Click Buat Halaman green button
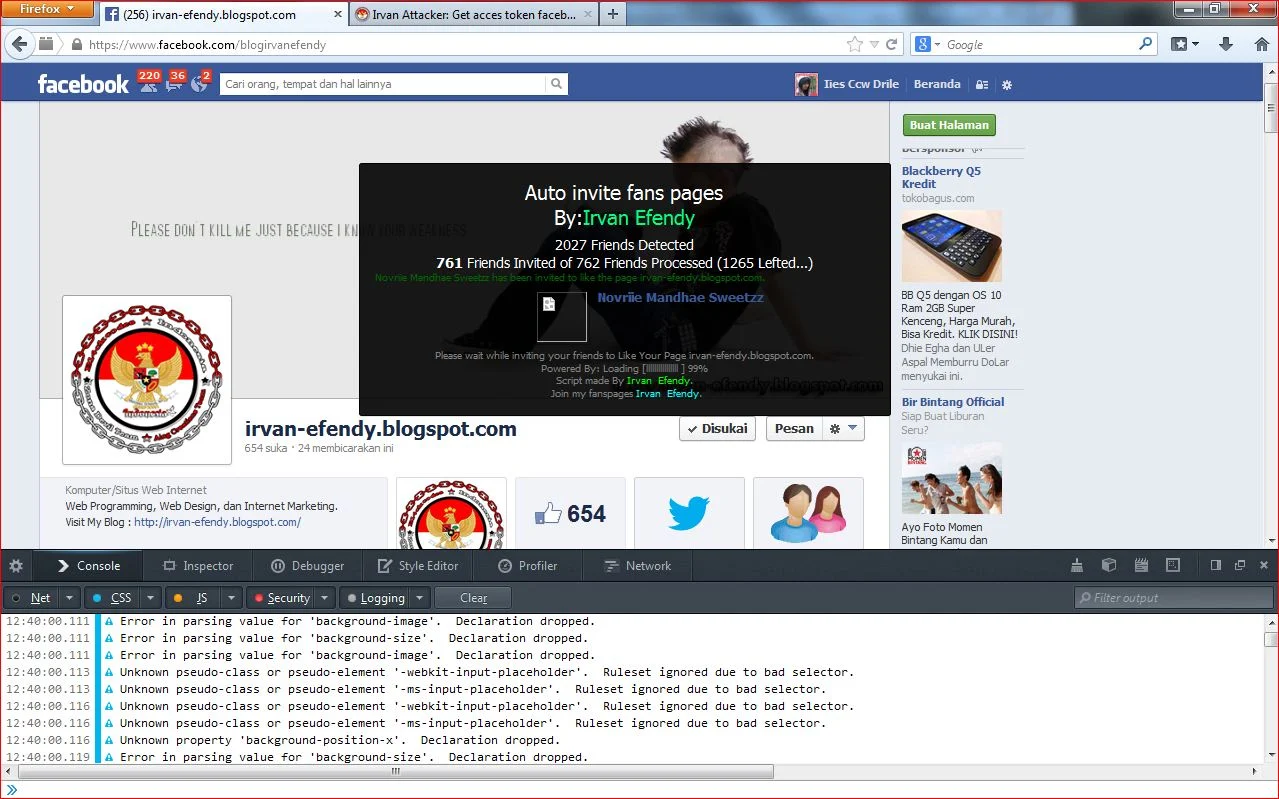The width and height of the screenshot is (1279, 799). coord(949,125)
